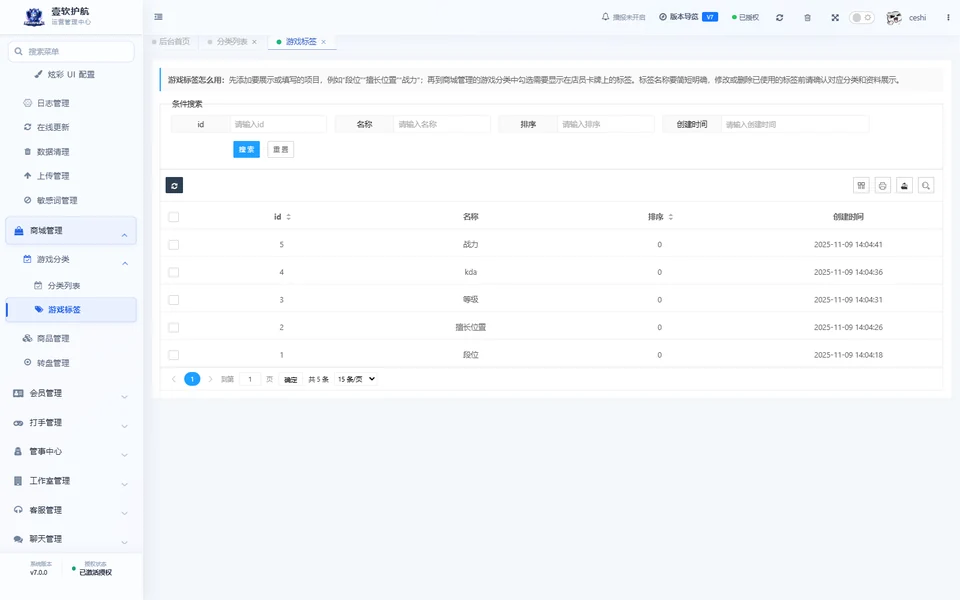The height and width of the screenshot is (600, 960).
Task: Click the table search magnifier icon
Action: 926,186
